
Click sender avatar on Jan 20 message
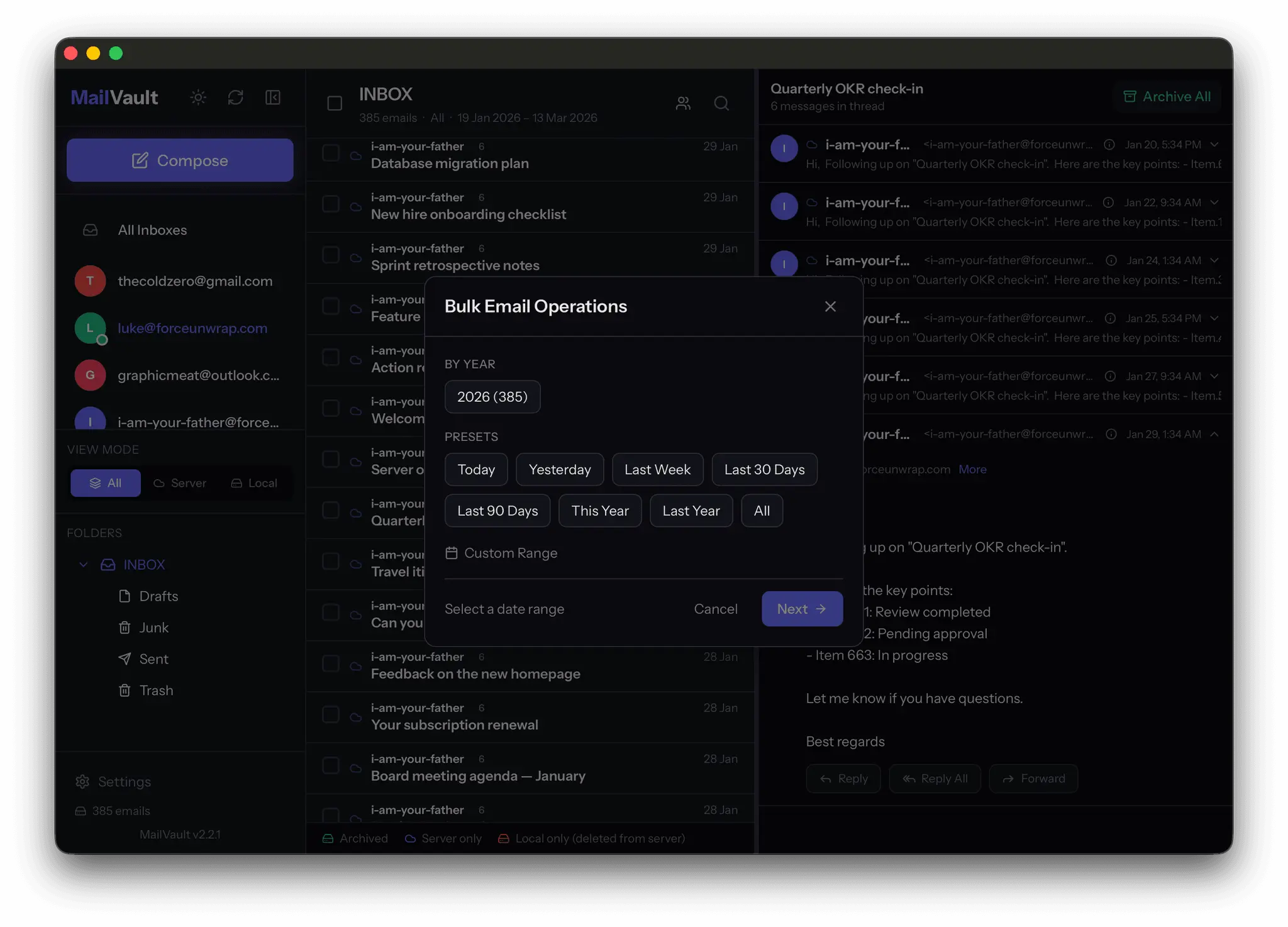click(x=784, y=148)
